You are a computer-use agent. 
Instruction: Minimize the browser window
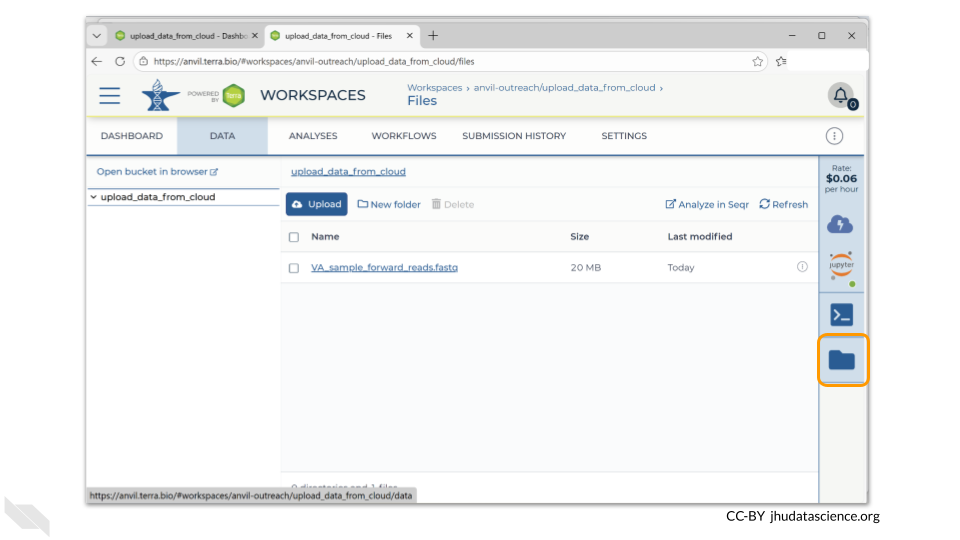point(792,36)
